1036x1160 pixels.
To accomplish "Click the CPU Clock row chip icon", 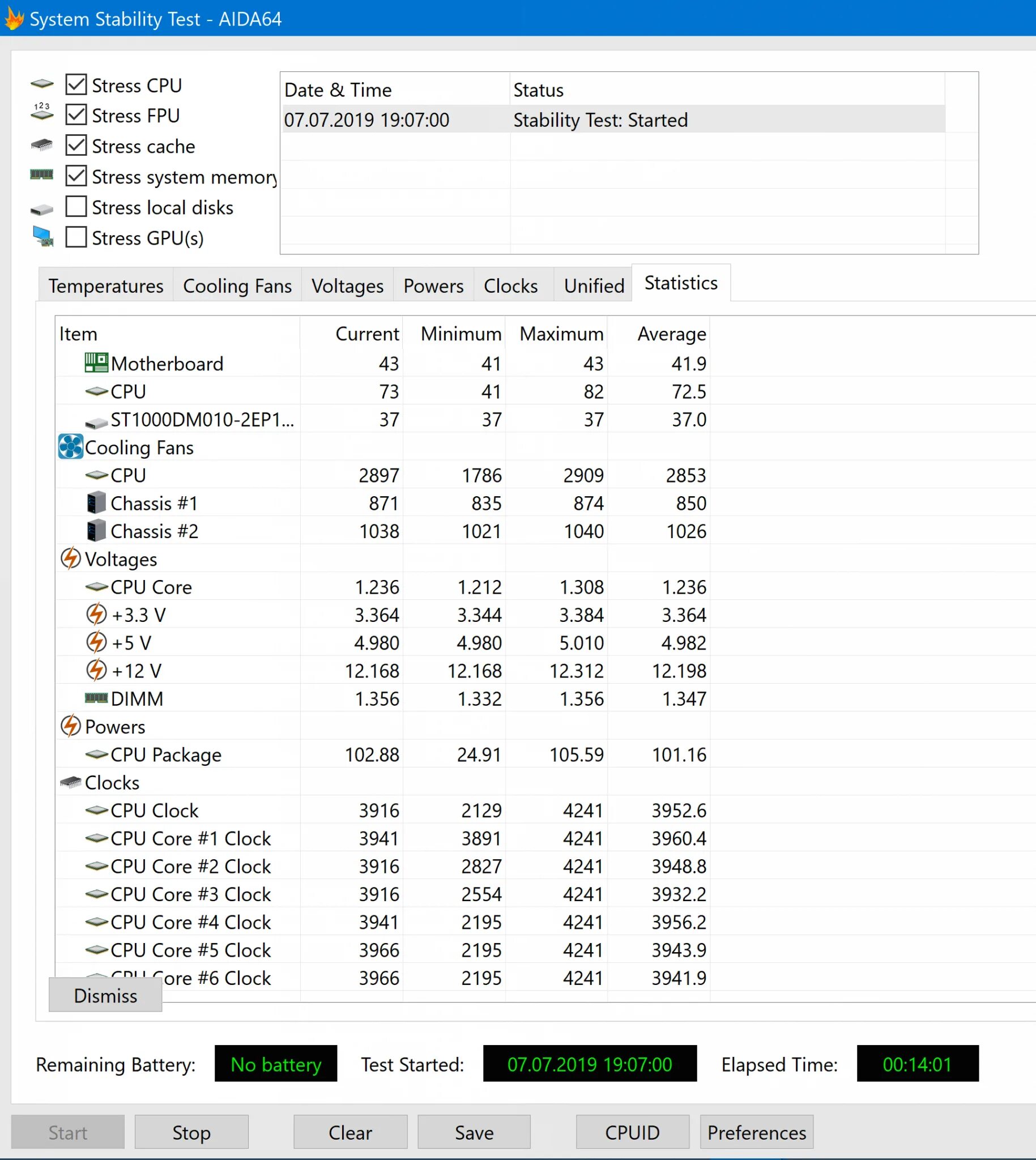I will coord(96,810).
